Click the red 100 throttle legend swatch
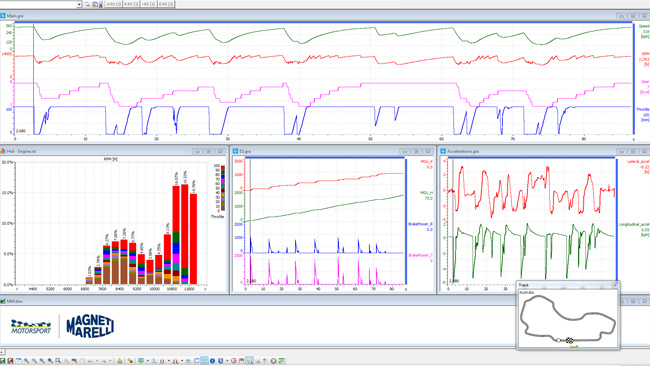Viewport: 650px width, 366px height. pos(223,166)
